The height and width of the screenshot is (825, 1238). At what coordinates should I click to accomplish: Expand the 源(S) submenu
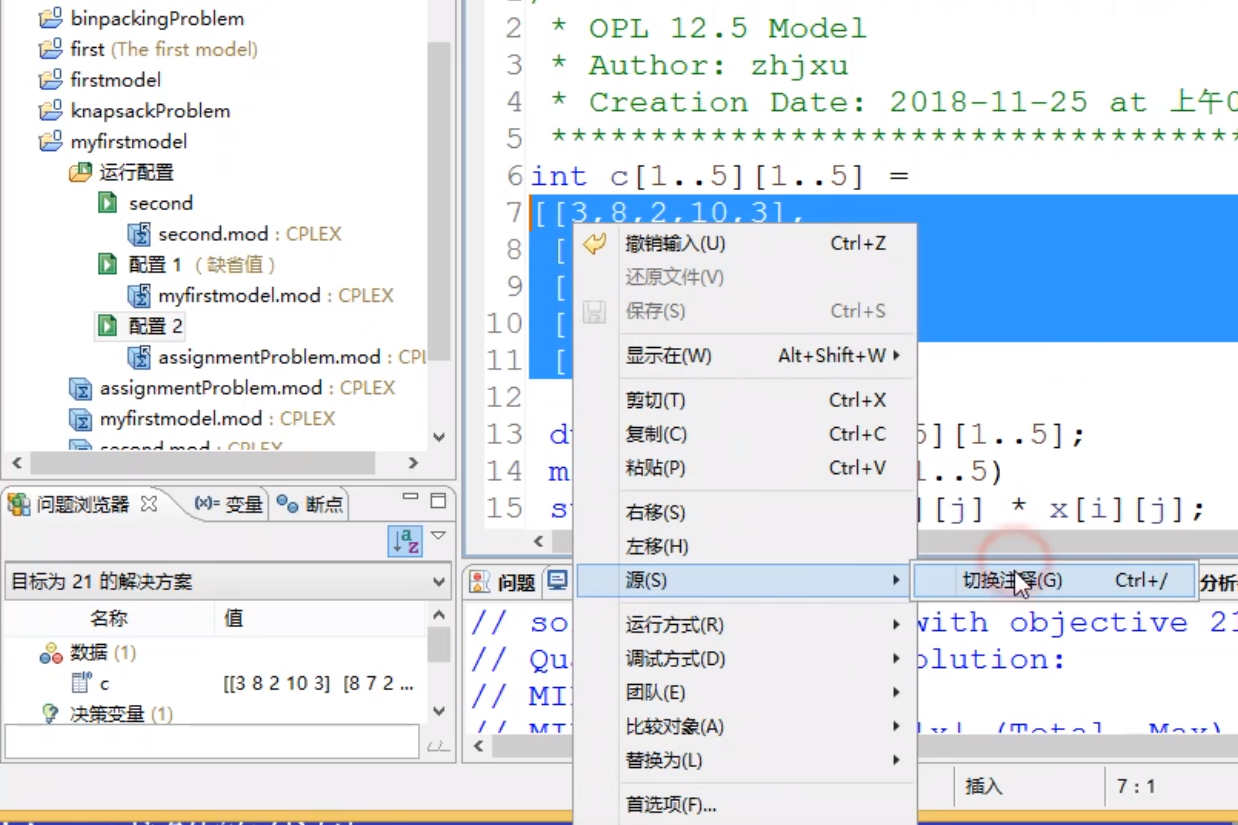pyautogui.click(x=745, y=580)
